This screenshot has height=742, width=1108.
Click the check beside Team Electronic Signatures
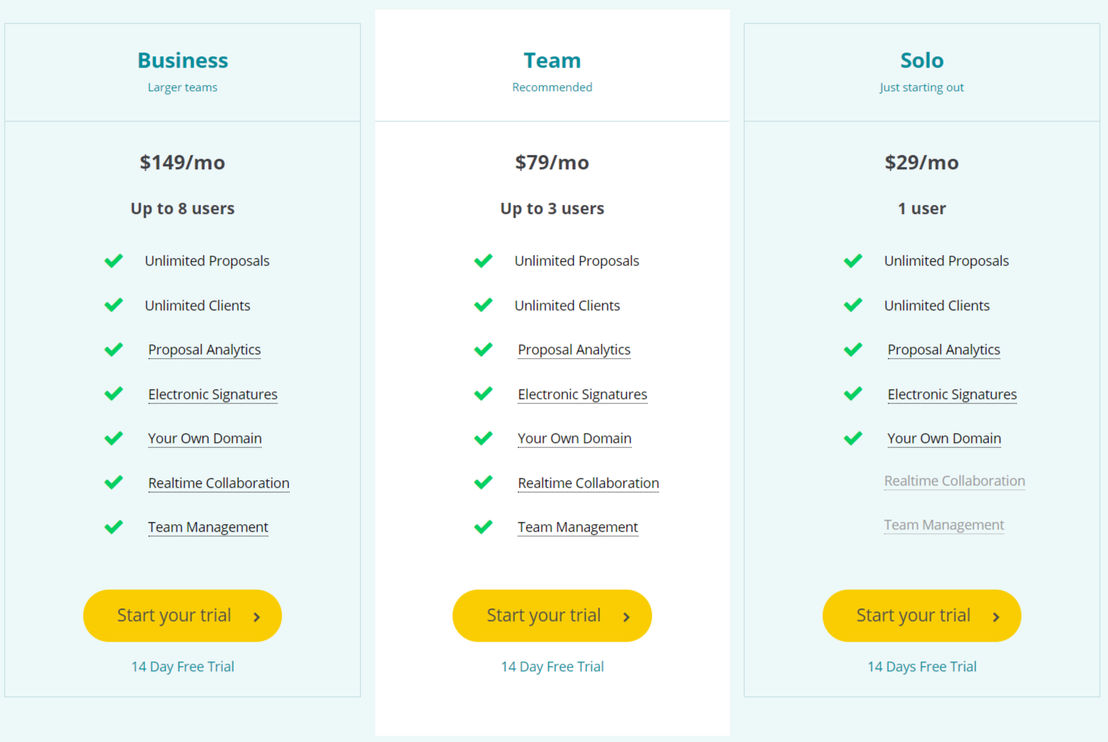click(x=483, y=394)
